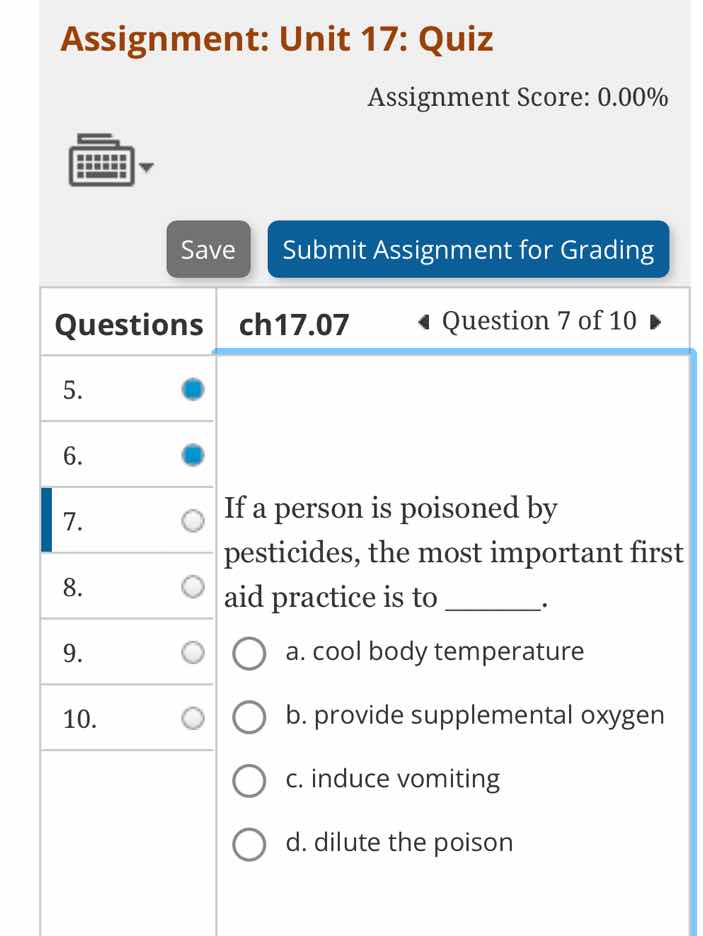Screen dimensions: 703x936
Task: Select answer a. cool body temperature
Action: (x=249, y=654)
